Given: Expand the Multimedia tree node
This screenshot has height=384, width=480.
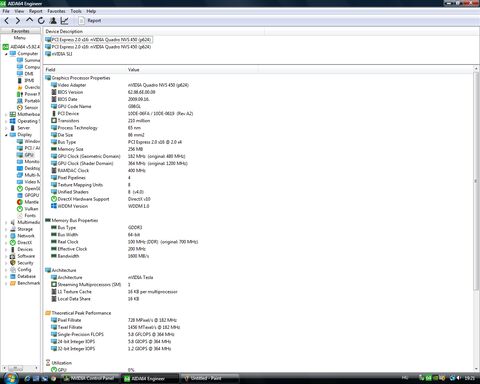Looking at the screenshot, I should click(x=6, y=222).
